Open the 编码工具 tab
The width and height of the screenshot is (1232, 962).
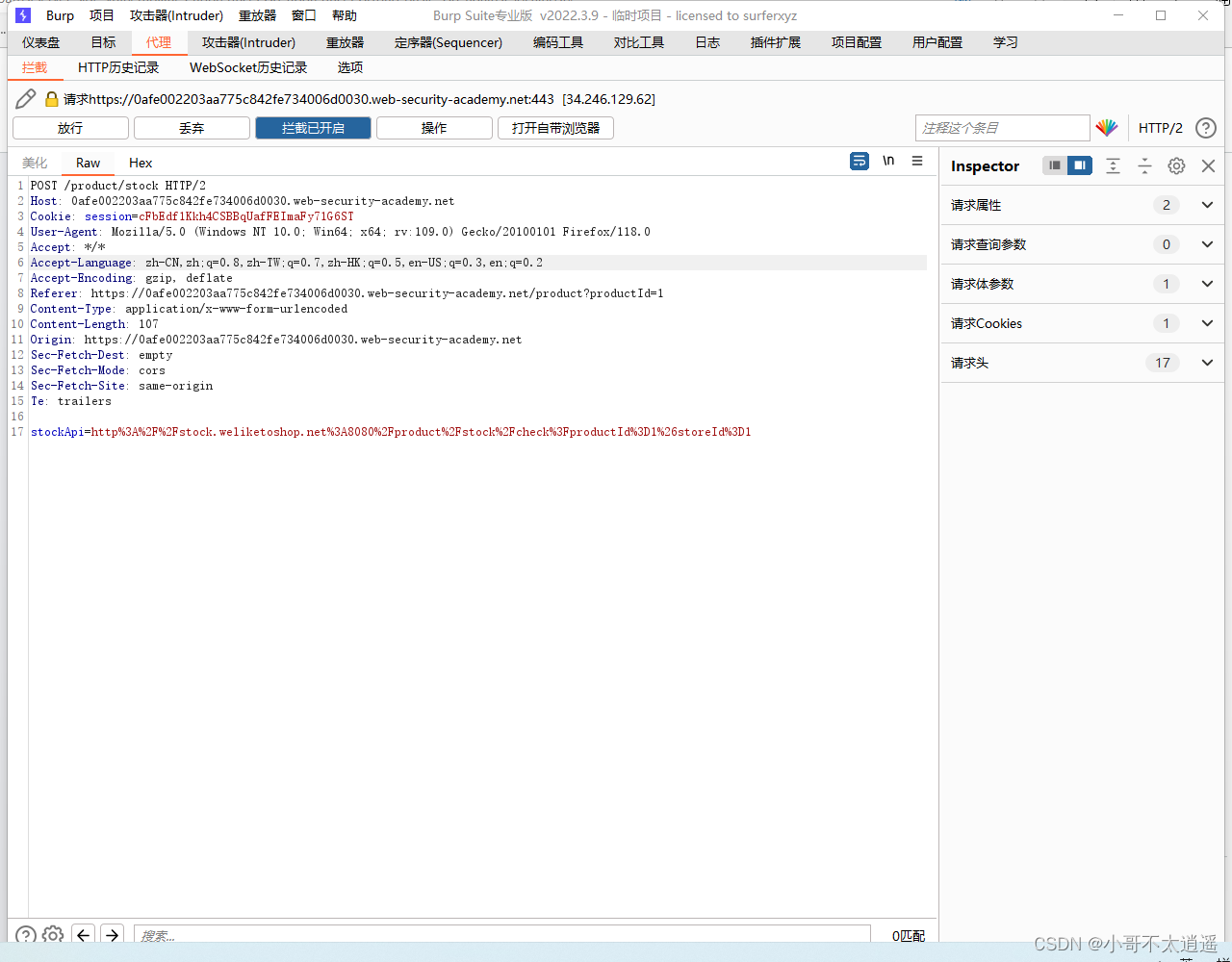[x=558, y=42]
